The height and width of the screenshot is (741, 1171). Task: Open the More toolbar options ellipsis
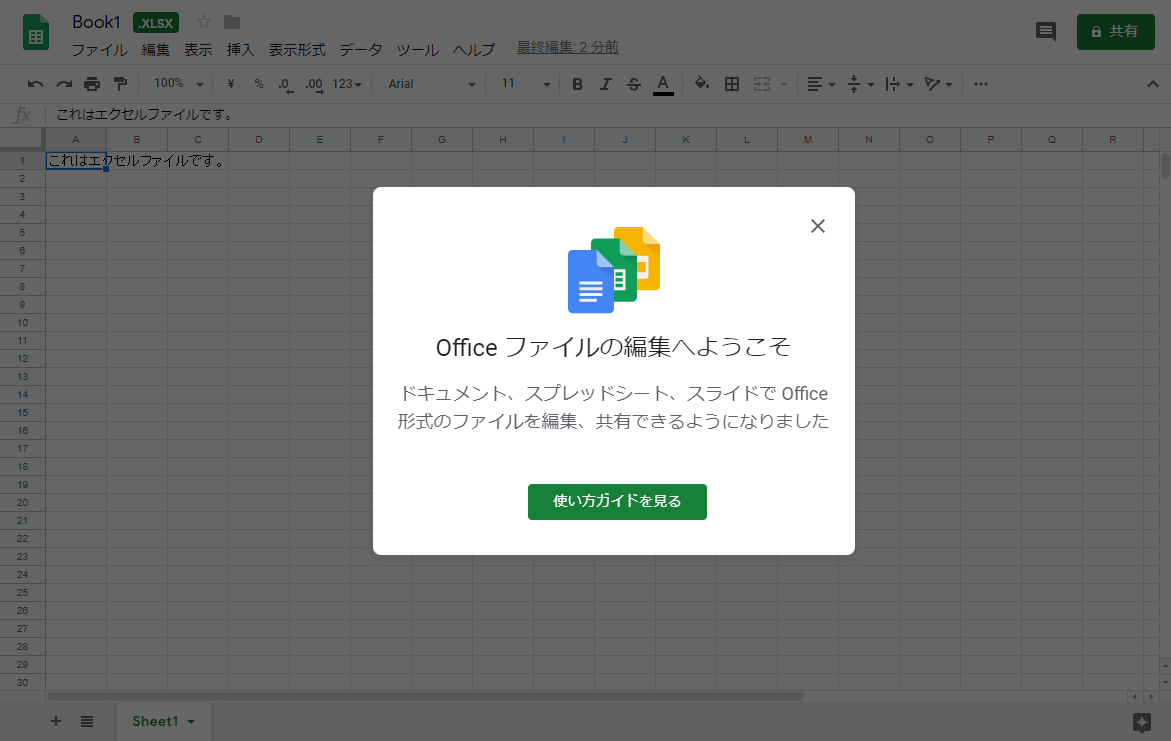pos(981,84)
